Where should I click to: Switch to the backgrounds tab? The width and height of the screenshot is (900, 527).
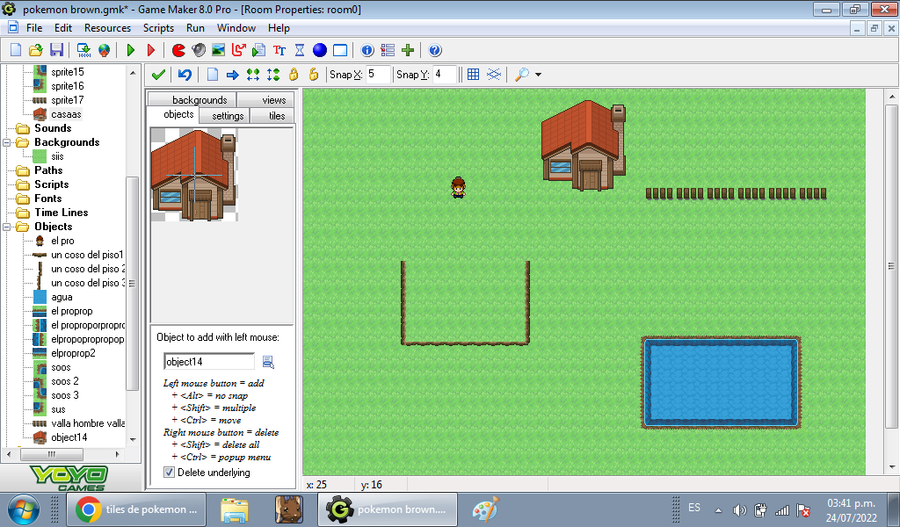click(x=192, y=99)
